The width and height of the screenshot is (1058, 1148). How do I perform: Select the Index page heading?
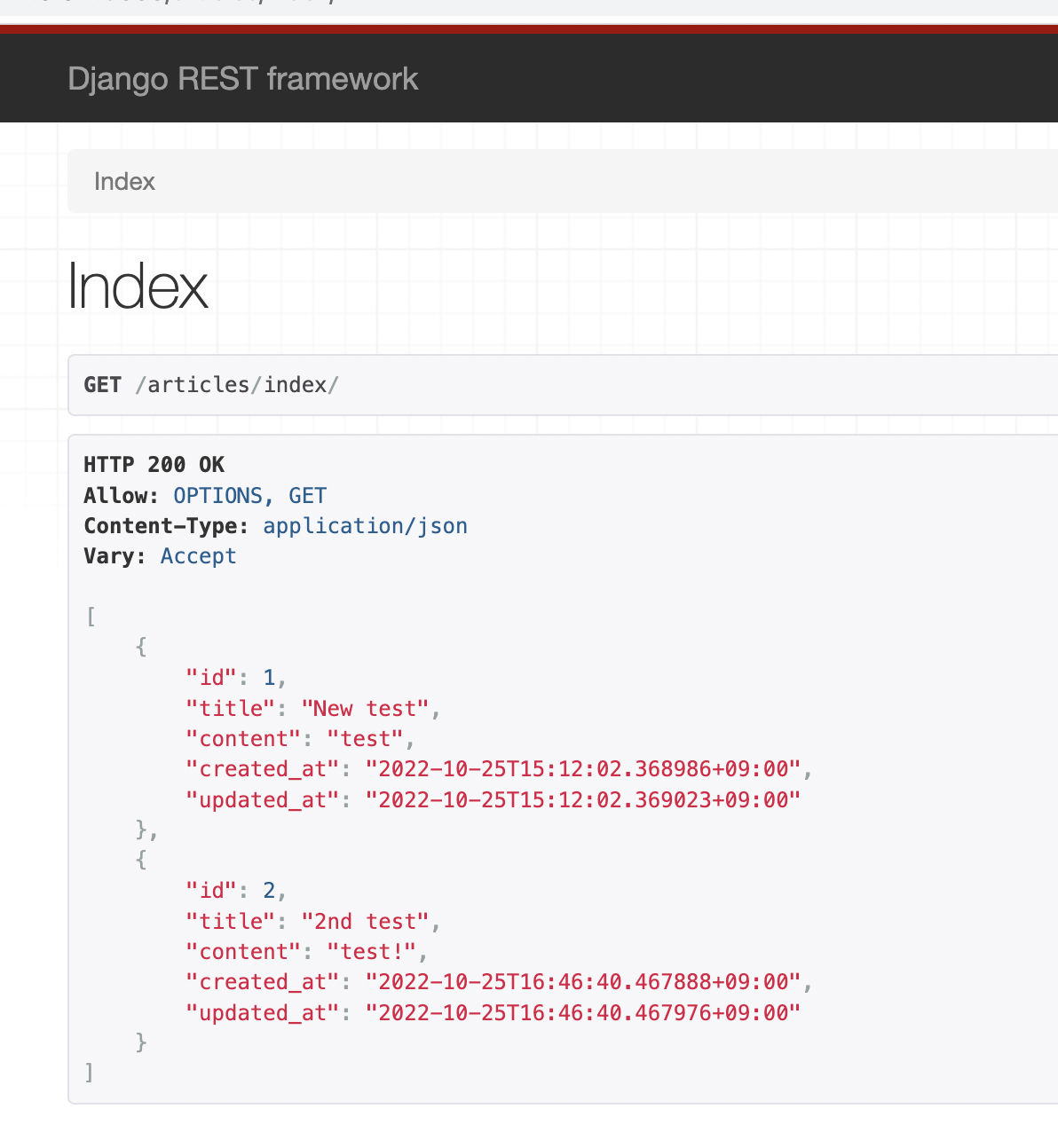tap(138, 286)
